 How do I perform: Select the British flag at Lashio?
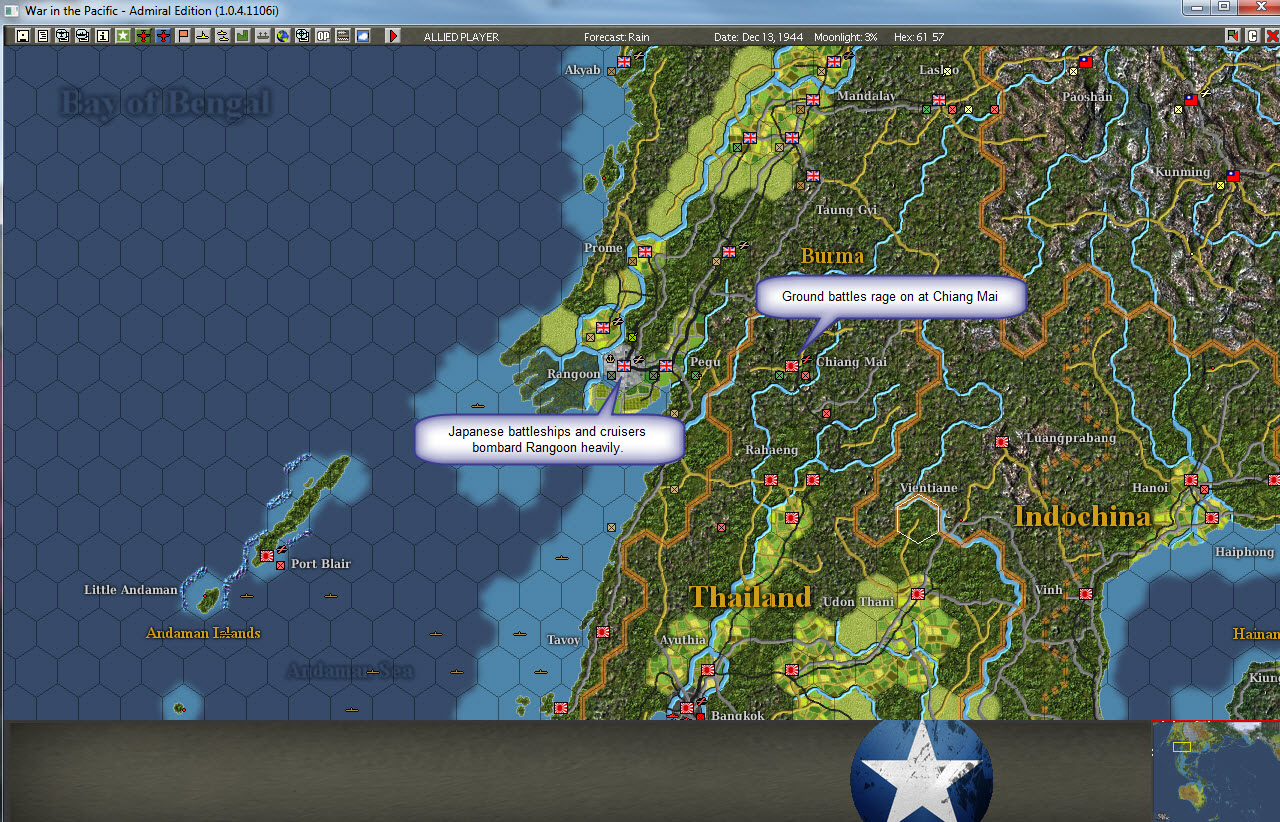click(938, 100)
